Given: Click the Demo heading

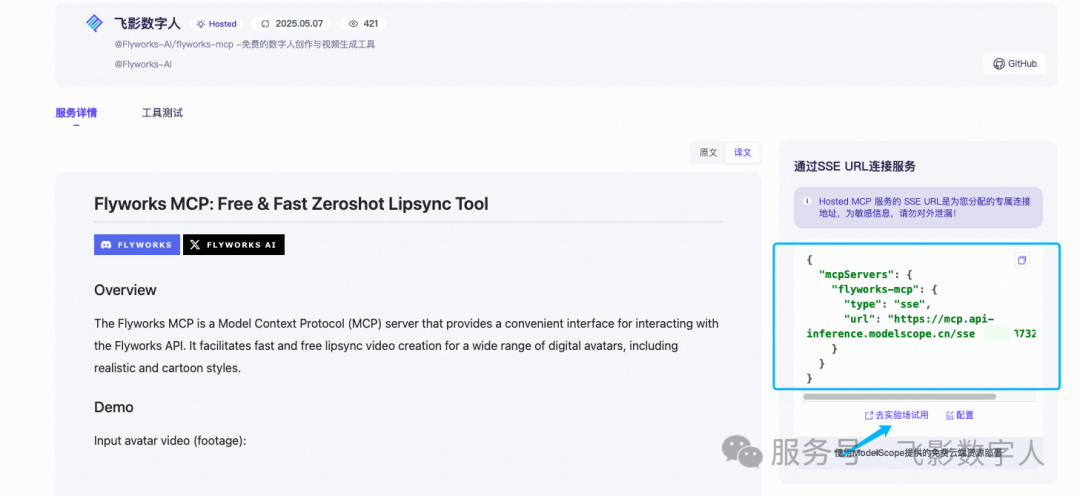Looking at the screenshot, I should pos(114,407).
